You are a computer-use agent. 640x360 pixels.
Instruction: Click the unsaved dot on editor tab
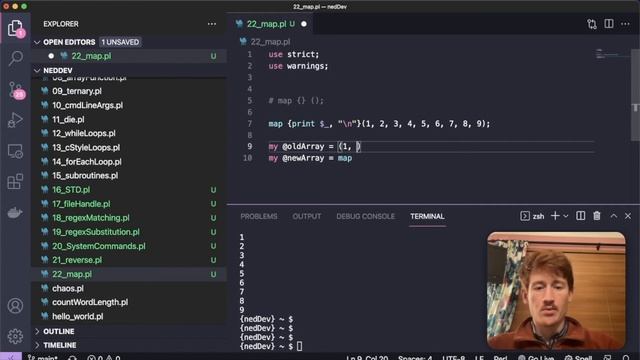coord(304,24)
